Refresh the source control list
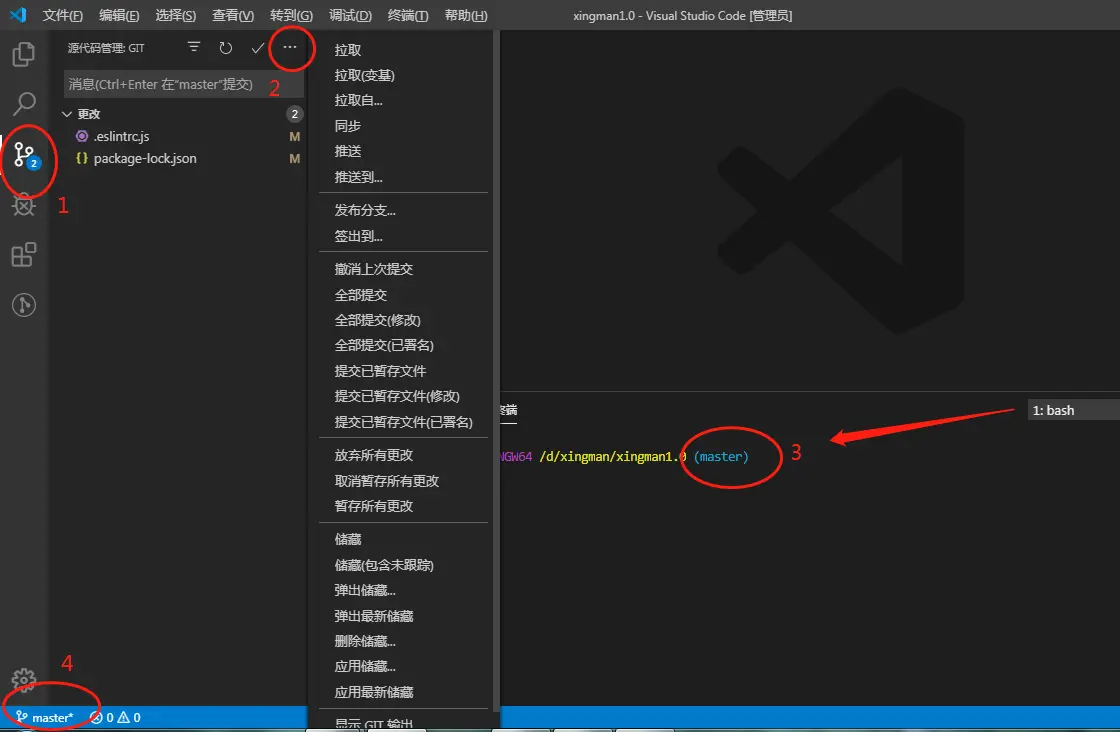 [226, 48]
